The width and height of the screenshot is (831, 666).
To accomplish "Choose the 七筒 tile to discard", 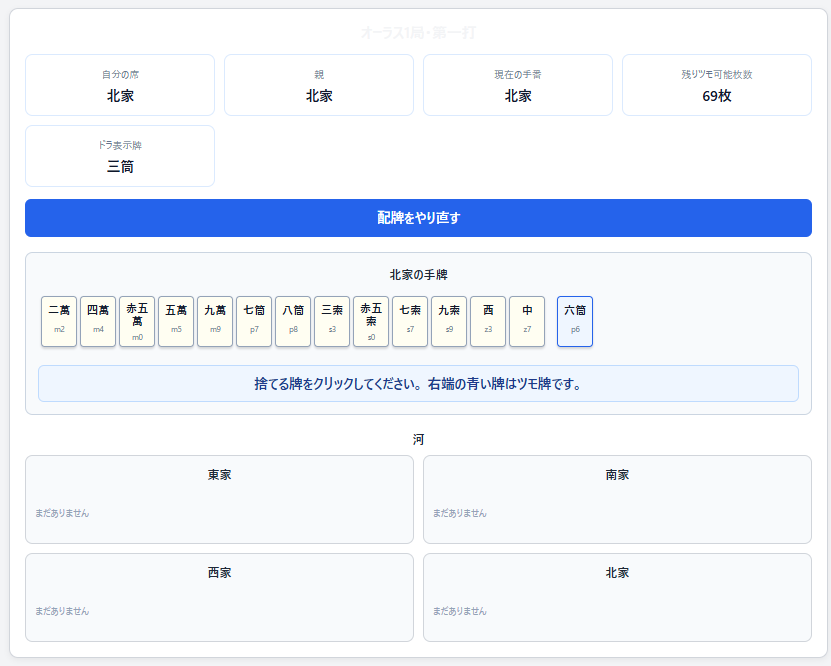I will (x=254, y=322).
